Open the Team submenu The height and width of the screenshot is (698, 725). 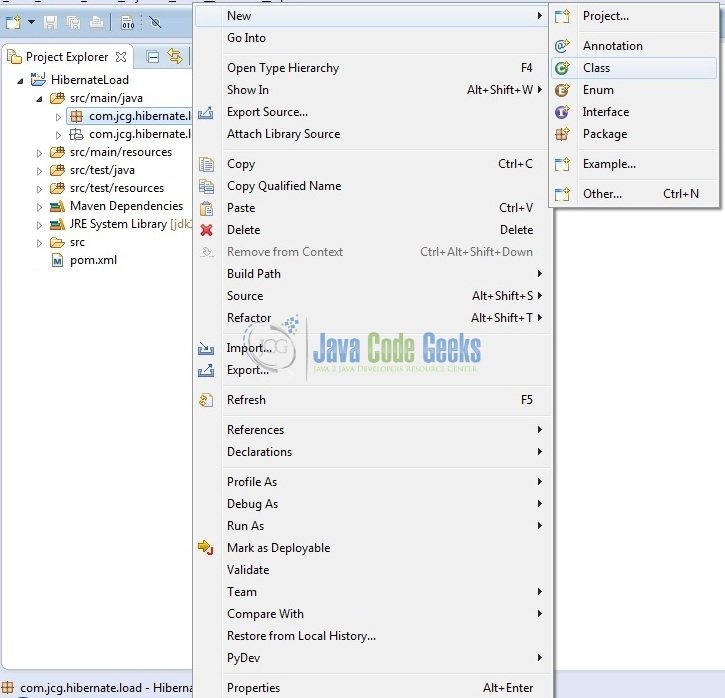pyautogui.click(x=372, y=592)
